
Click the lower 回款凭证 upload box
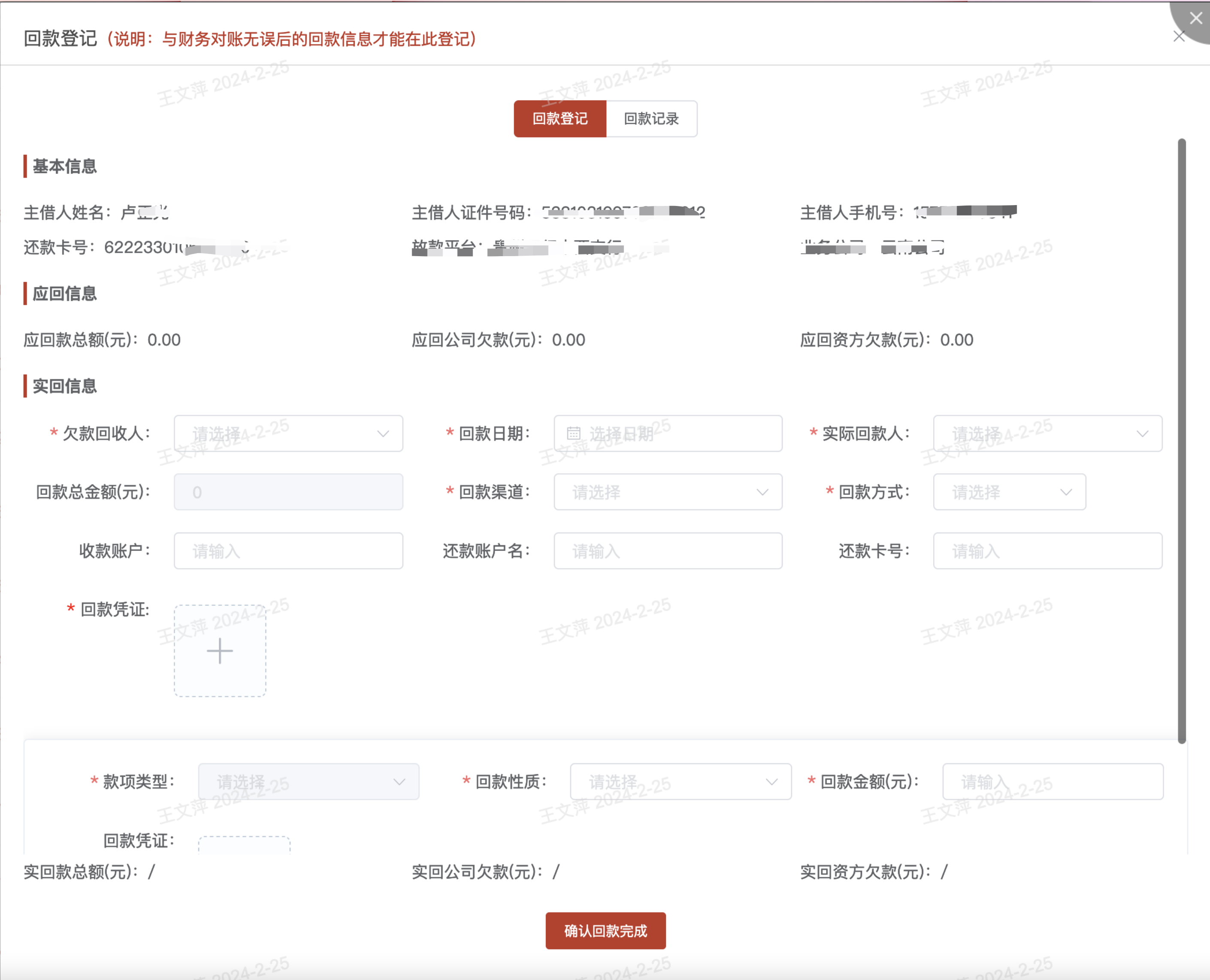pyautogui.click(x=244, y=845)
